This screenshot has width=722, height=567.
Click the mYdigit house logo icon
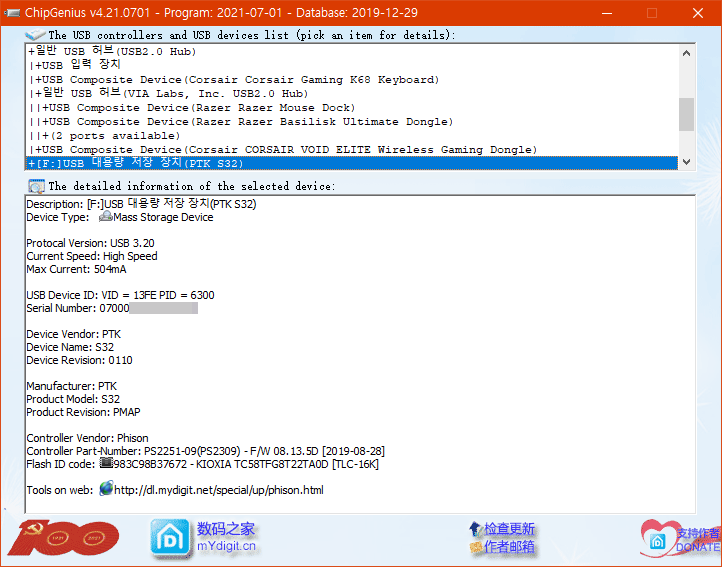pos(169,538)
